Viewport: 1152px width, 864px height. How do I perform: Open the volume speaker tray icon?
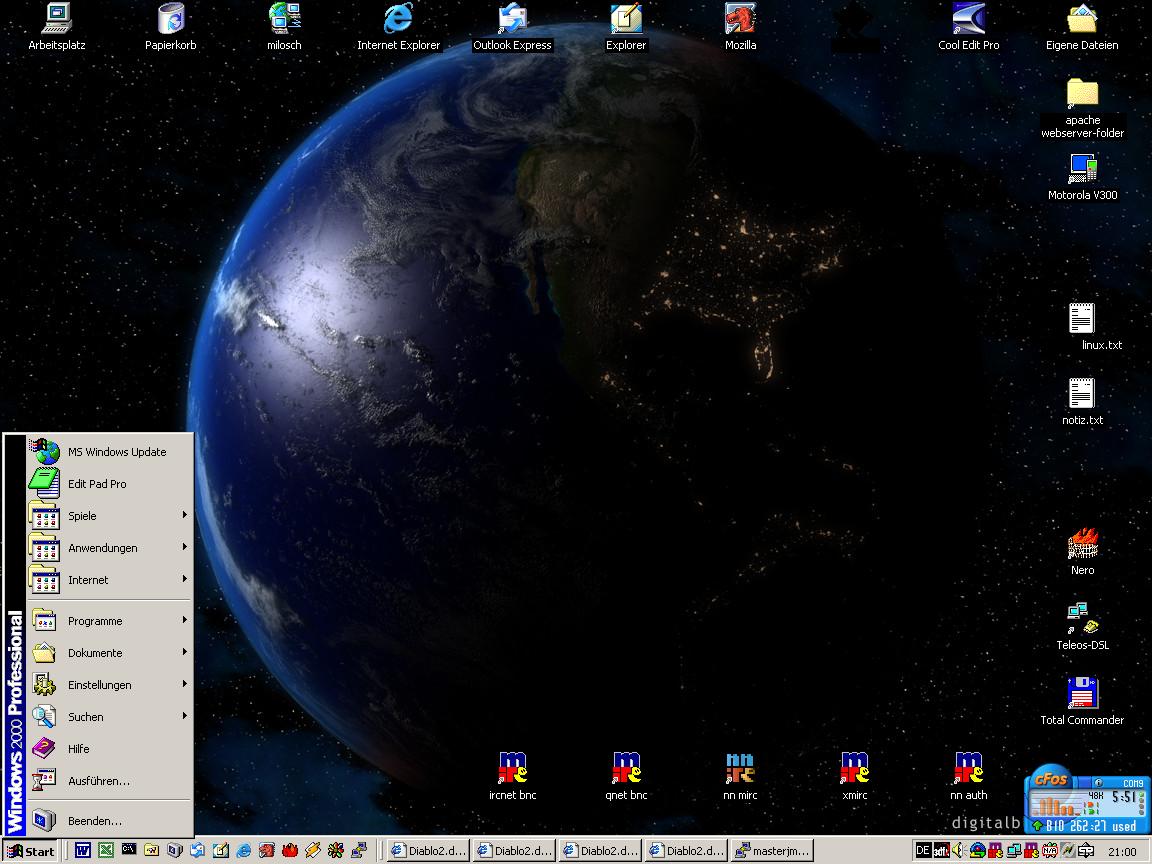[958, 851]
